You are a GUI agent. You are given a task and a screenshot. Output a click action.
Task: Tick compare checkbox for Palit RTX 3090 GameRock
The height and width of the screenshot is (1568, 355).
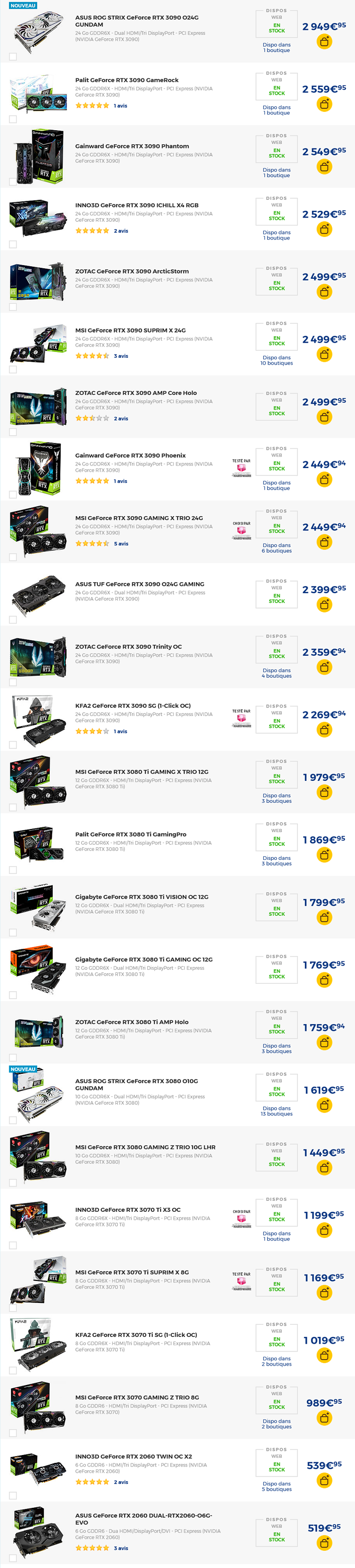click(13, 119)
